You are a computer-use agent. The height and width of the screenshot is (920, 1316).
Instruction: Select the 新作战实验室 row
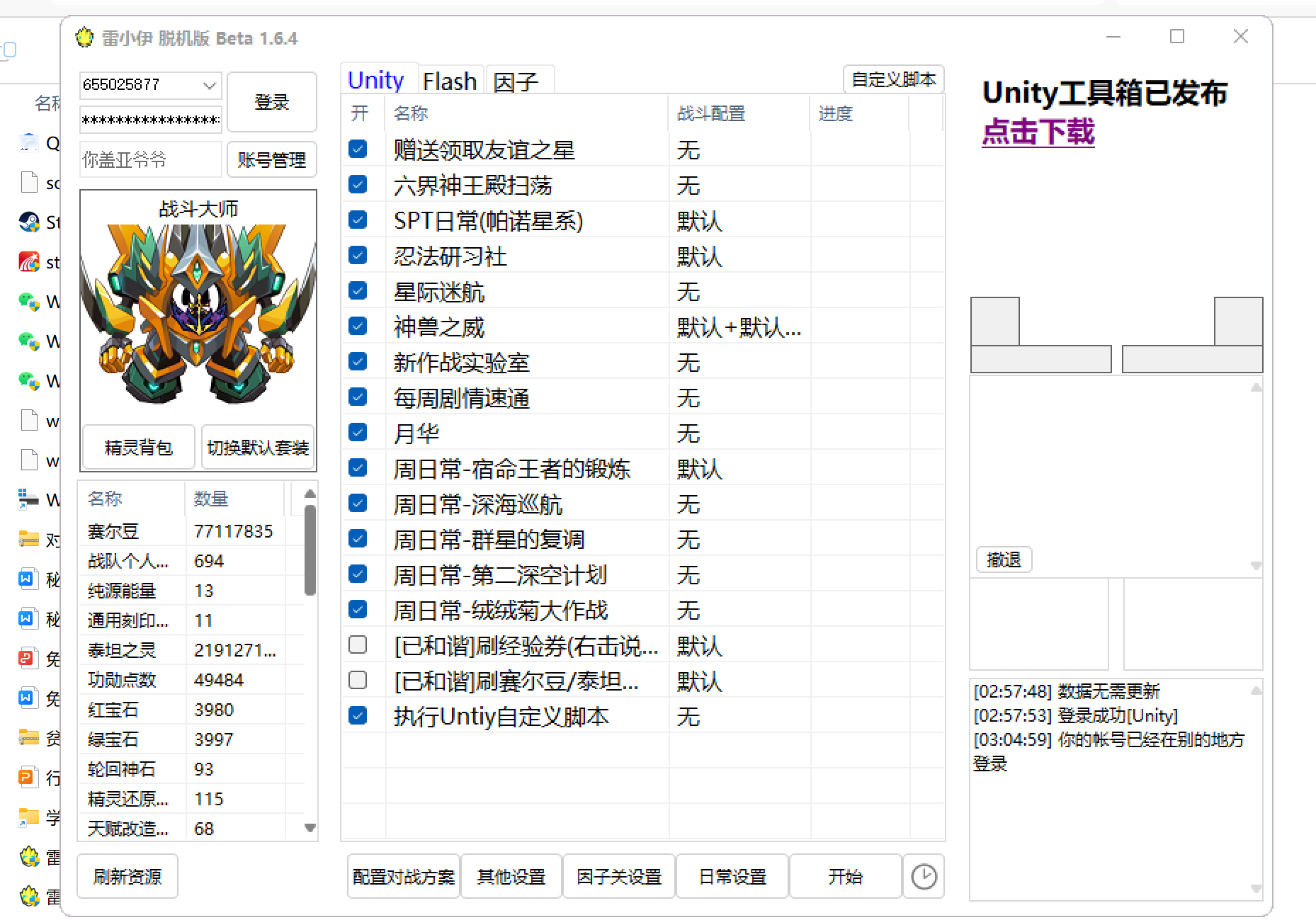coord(643,362)
